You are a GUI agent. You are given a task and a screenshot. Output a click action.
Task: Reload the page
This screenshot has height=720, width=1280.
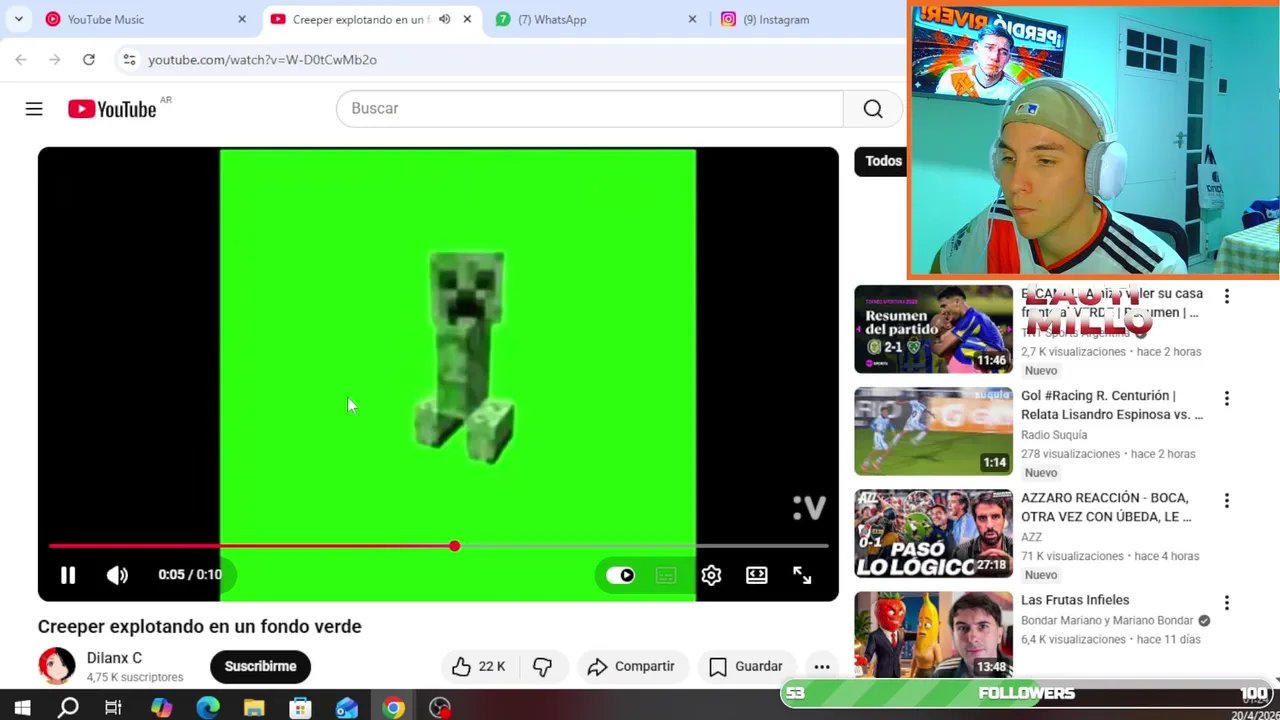[x=89, y=60]
